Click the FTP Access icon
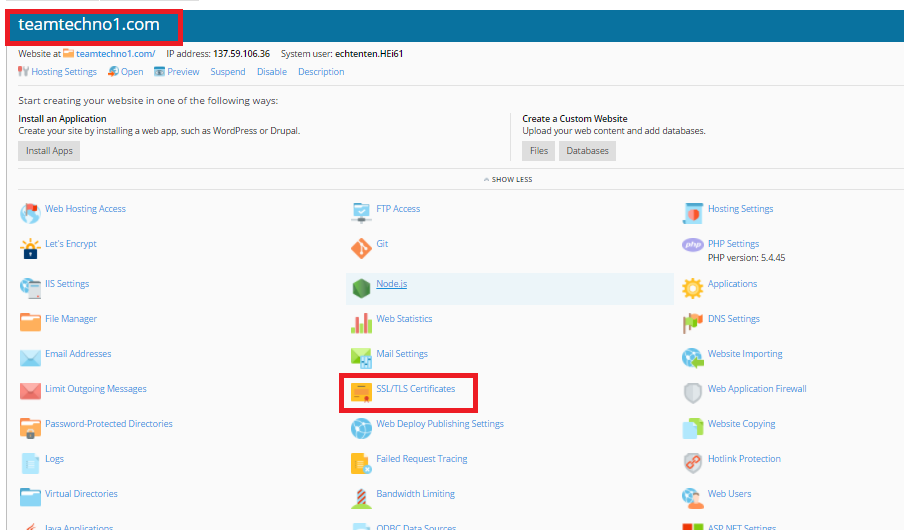This screenshot has height=530, width=904. point(361,213)
